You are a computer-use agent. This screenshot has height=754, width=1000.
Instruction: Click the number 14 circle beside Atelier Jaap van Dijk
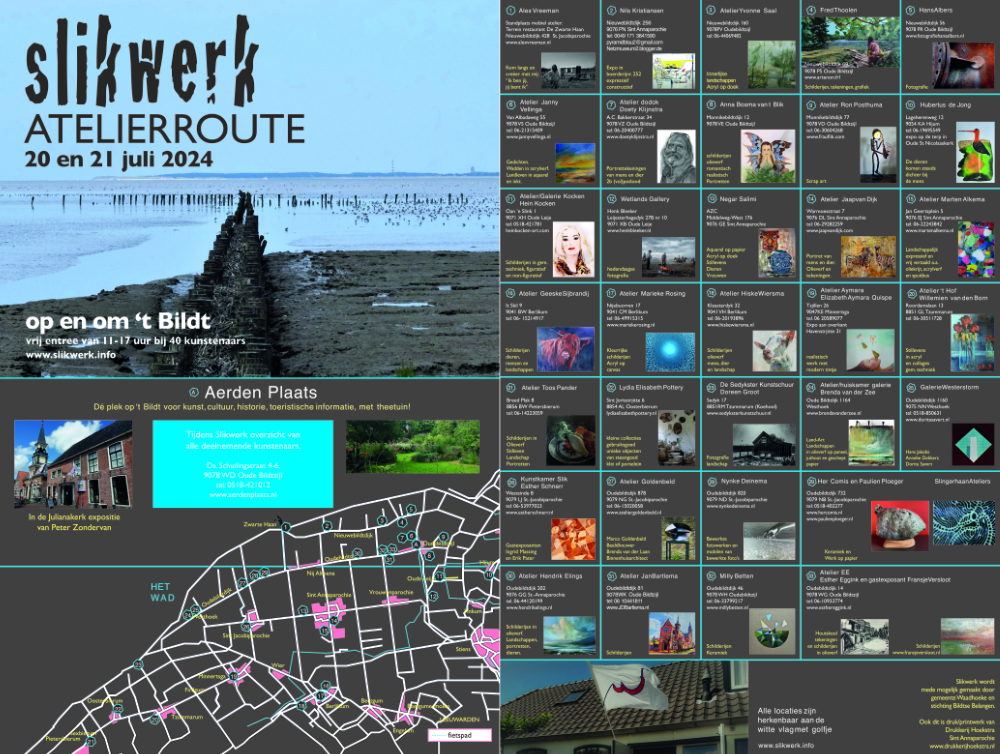tap(811, 199)
